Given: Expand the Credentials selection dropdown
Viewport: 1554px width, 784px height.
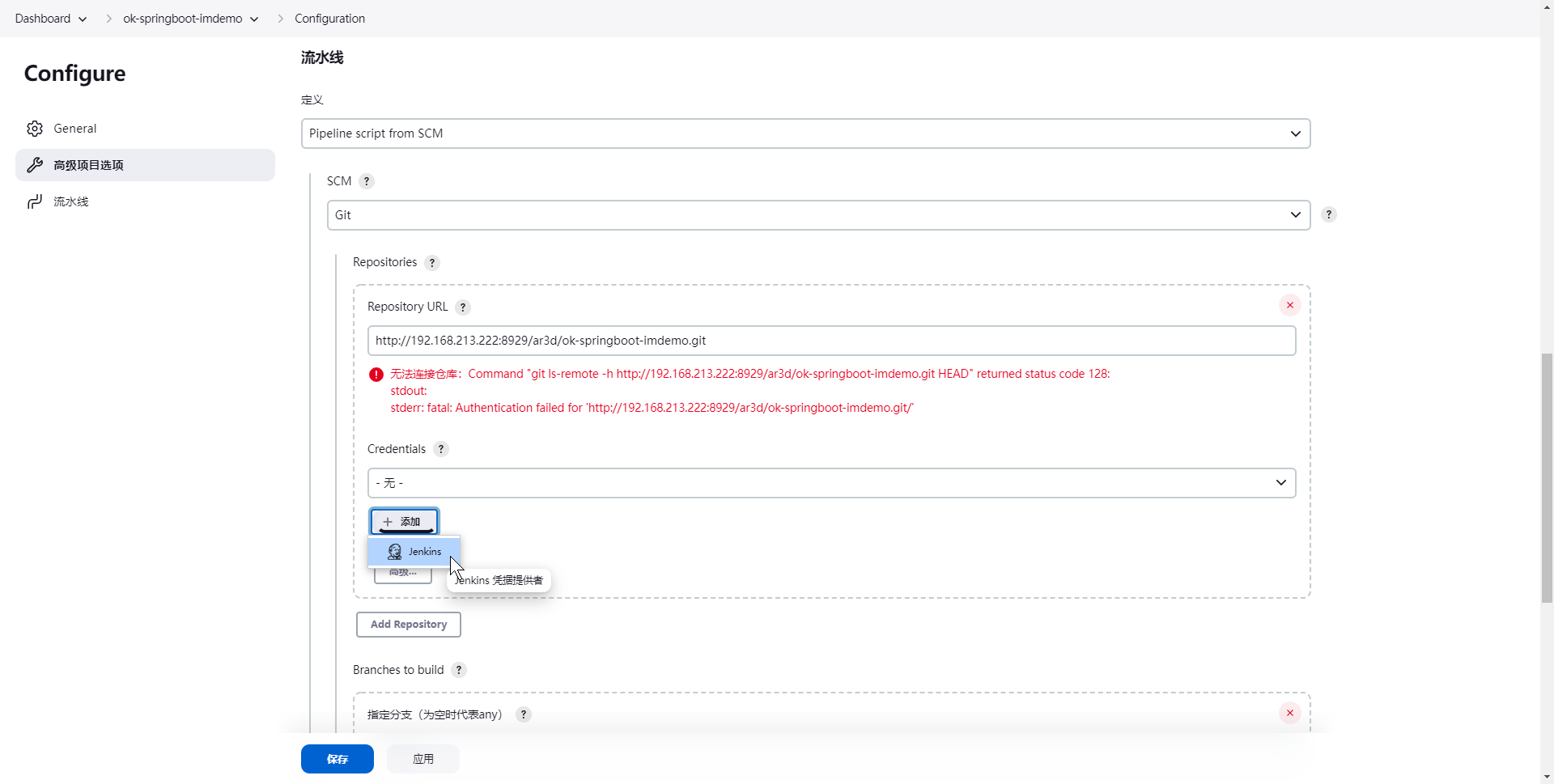Looking at the screenshot, I should pyautogui.click(x=831, y=483).
